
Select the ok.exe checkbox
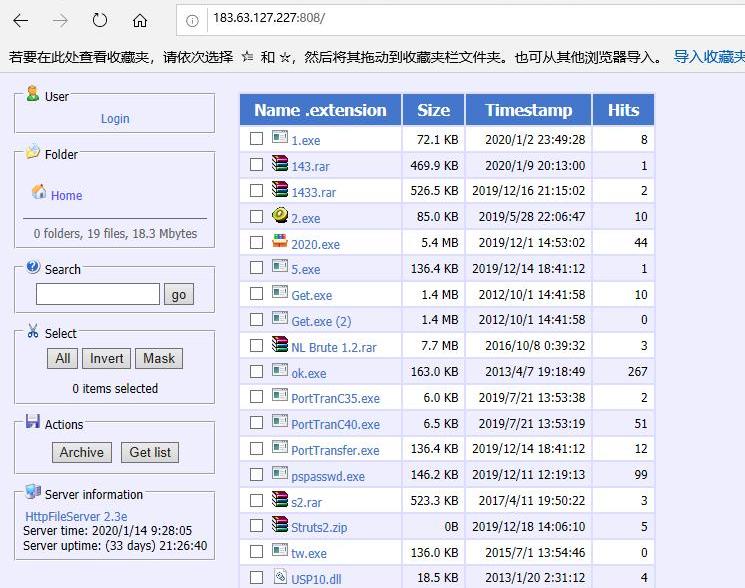tap(257, 372)
